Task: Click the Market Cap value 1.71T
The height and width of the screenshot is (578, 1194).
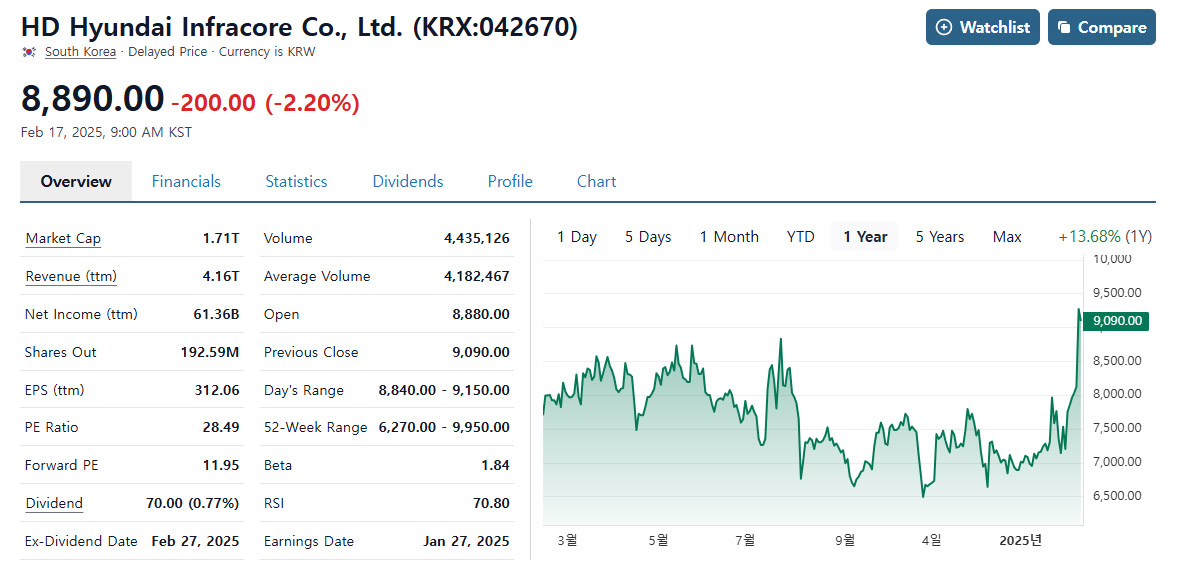Action: point(221,238)
